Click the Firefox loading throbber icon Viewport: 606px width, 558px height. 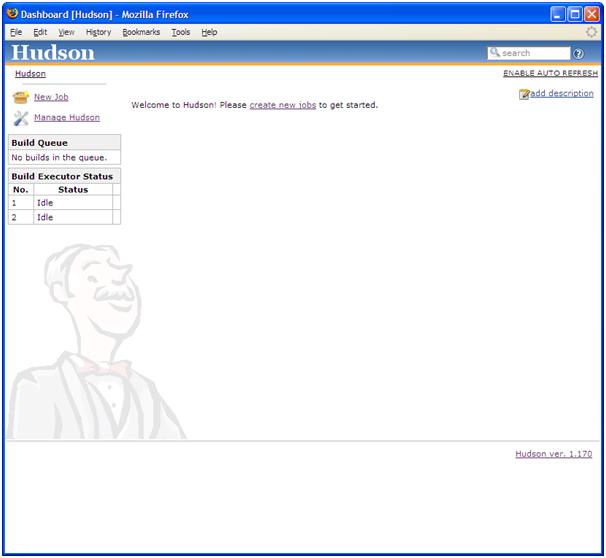pos(591,32)
